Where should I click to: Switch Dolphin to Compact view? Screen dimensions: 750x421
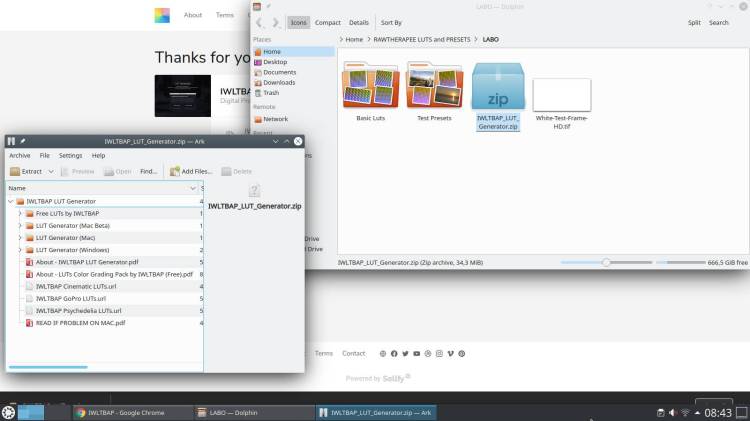328,22
